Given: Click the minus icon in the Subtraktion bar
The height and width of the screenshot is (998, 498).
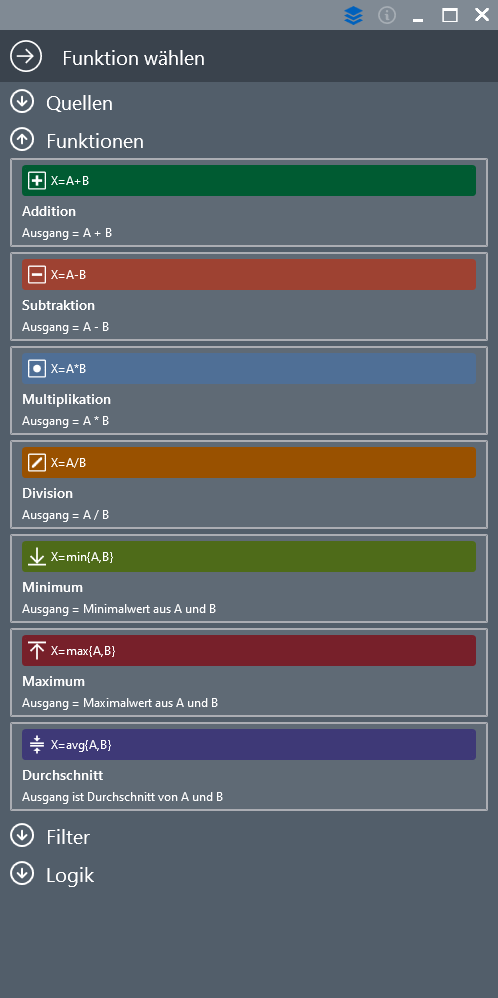Looking at the screenshot, I should (x=37, y=275).
